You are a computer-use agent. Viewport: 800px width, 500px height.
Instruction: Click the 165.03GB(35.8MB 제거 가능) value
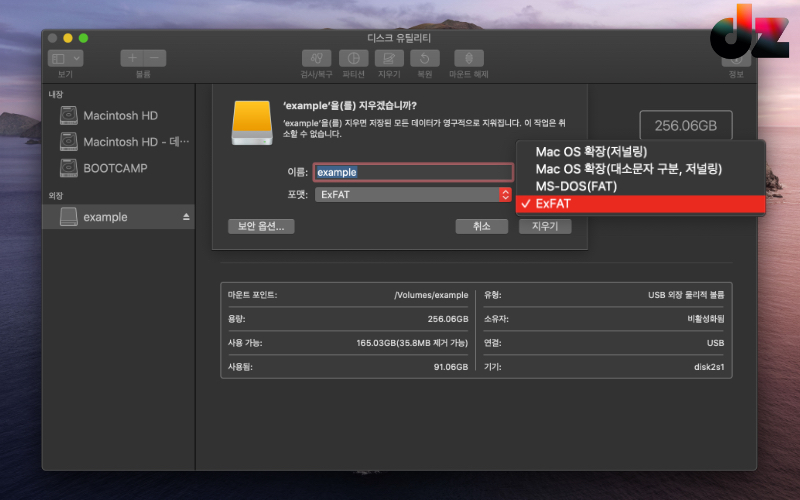point(412,343)
